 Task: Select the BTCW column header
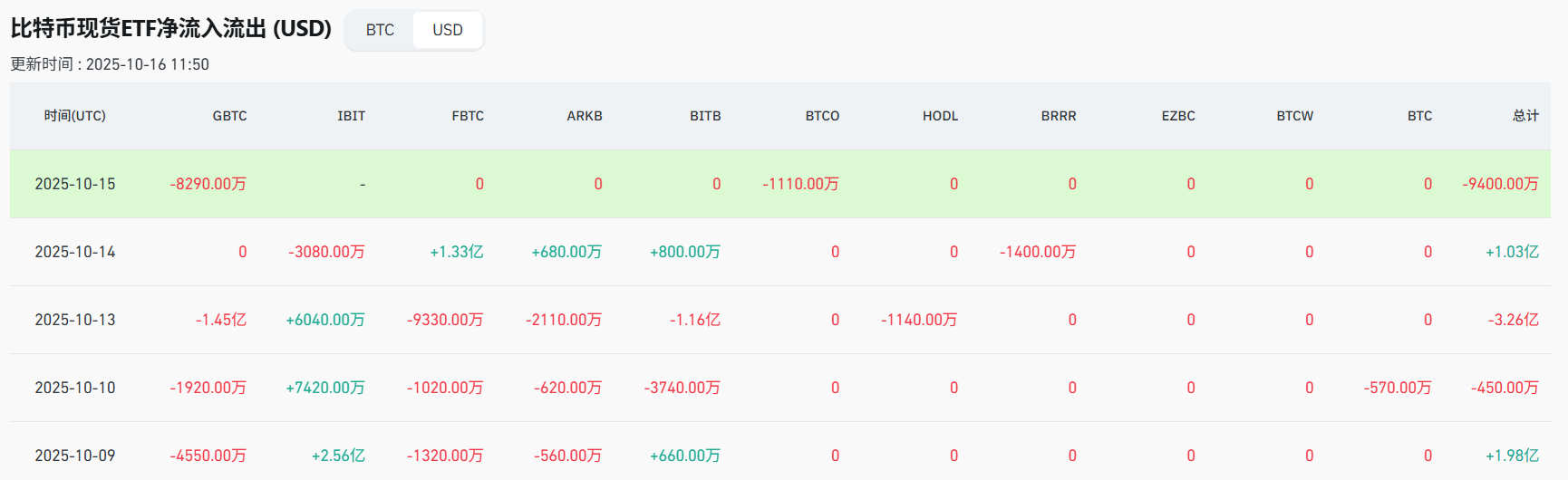tap(1294, 116)
